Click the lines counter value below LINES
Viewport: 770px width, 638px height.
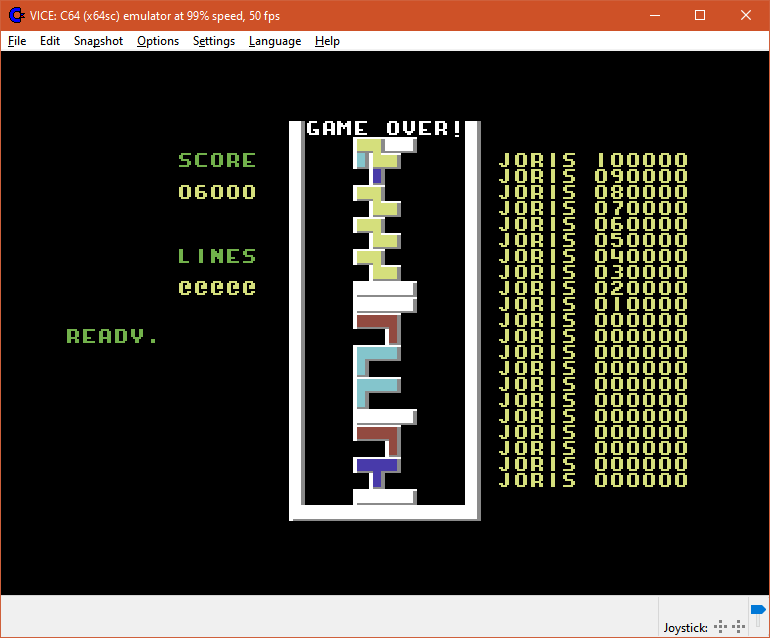click(x=217, y=288)
